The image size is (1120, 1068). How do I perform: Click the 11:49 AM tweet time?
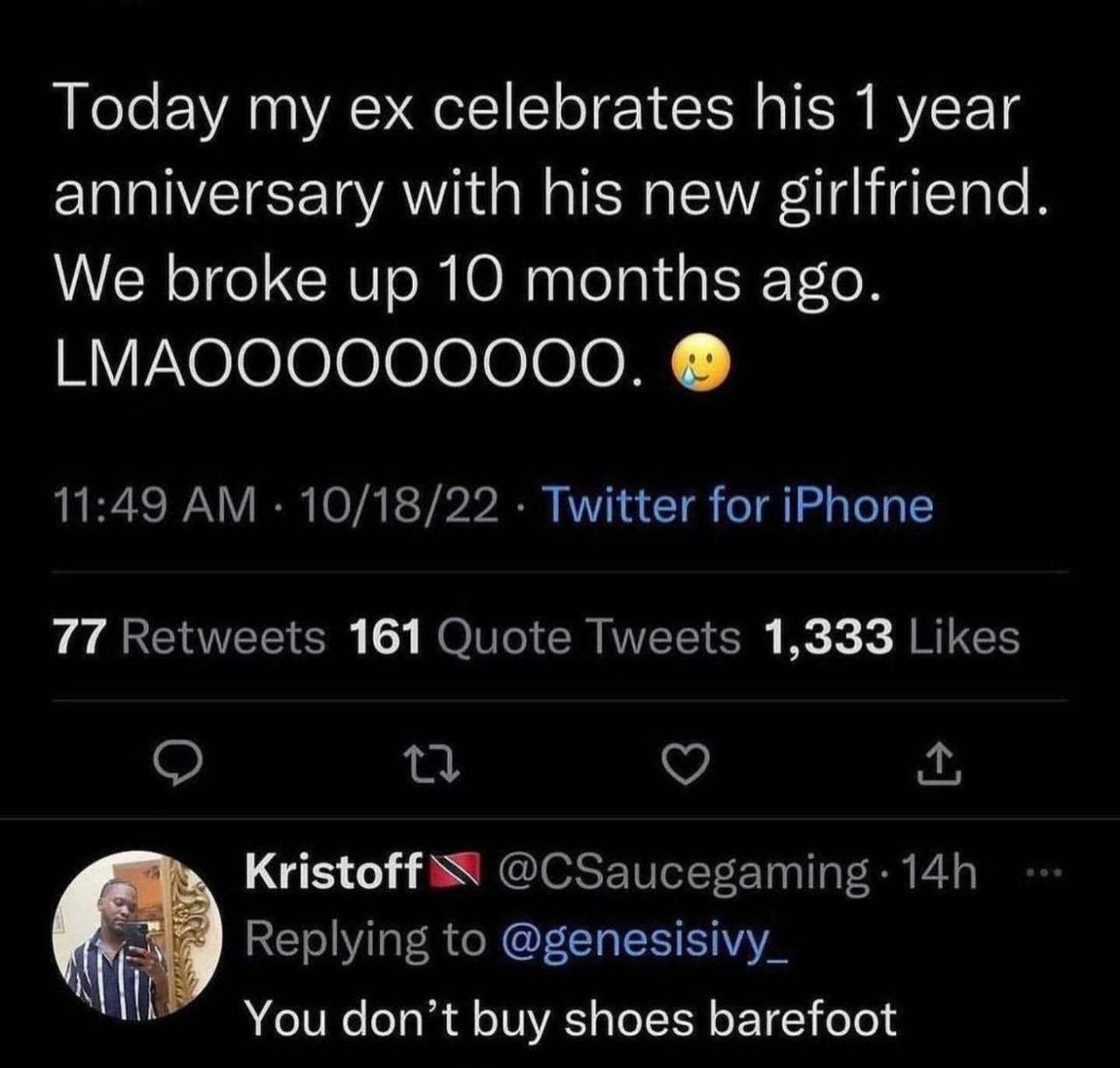click(x=155, y=506)
